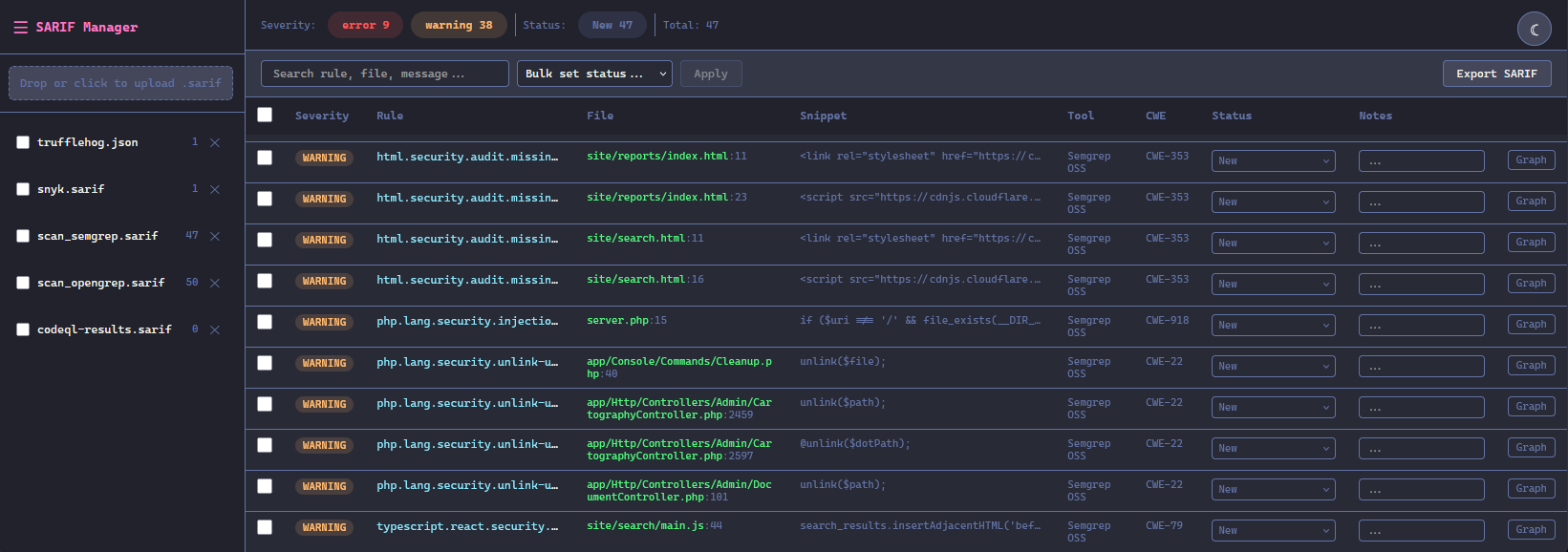Expand Status dropdown for Cleanup.php row

(1273, 366)
